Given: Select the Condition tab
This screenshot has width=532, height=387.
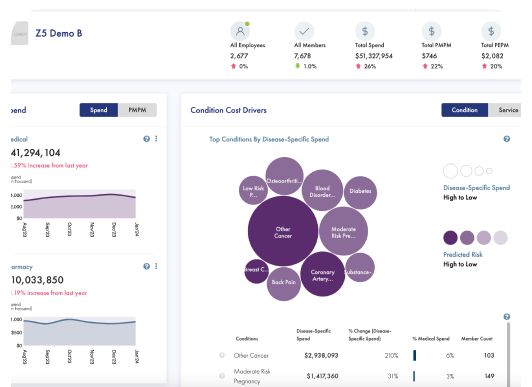Looking at the screenshot, I should 464,110.
